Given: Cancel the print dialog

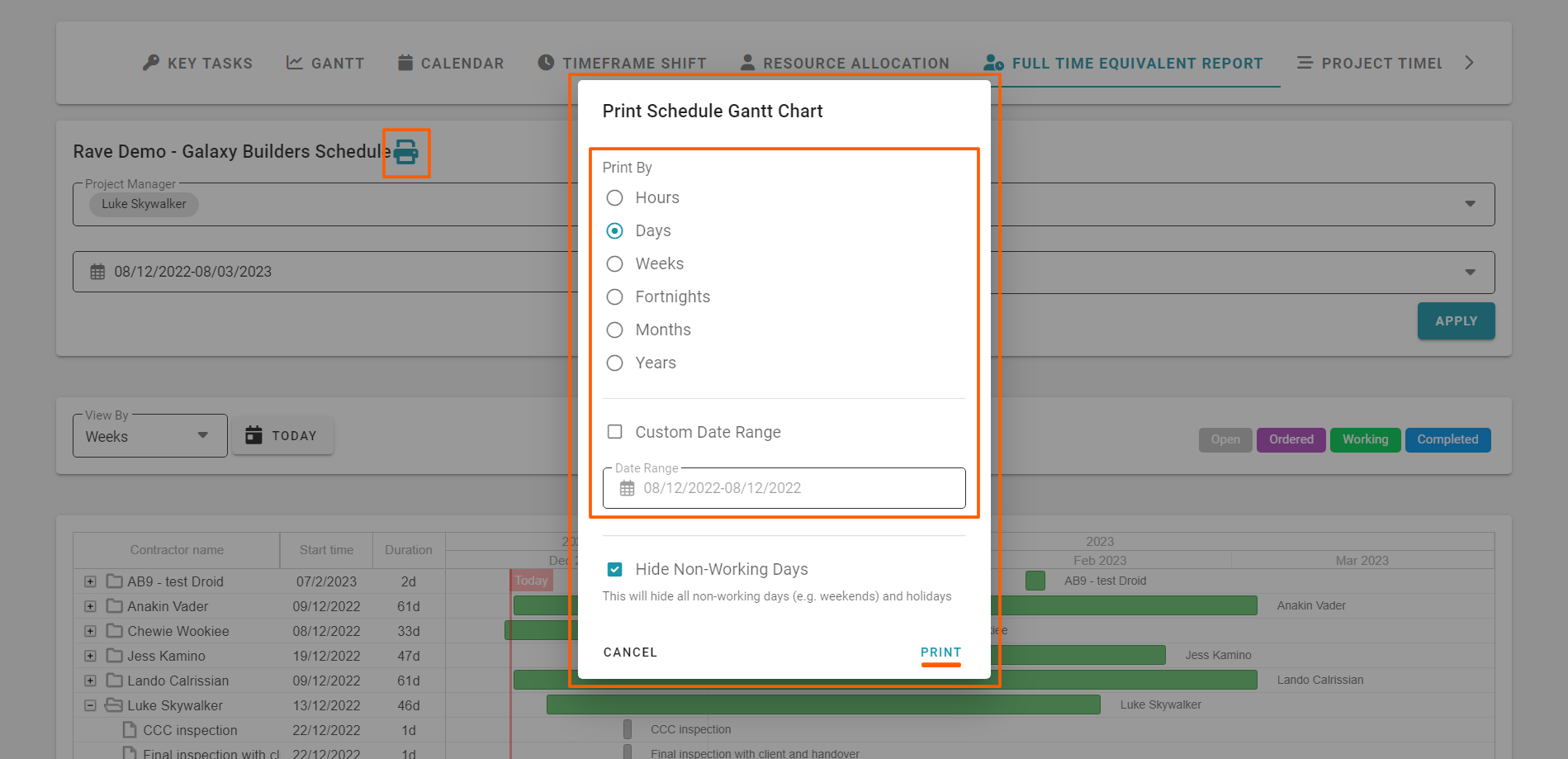Looking at the screenshot, I should click(x=630, y=652).
